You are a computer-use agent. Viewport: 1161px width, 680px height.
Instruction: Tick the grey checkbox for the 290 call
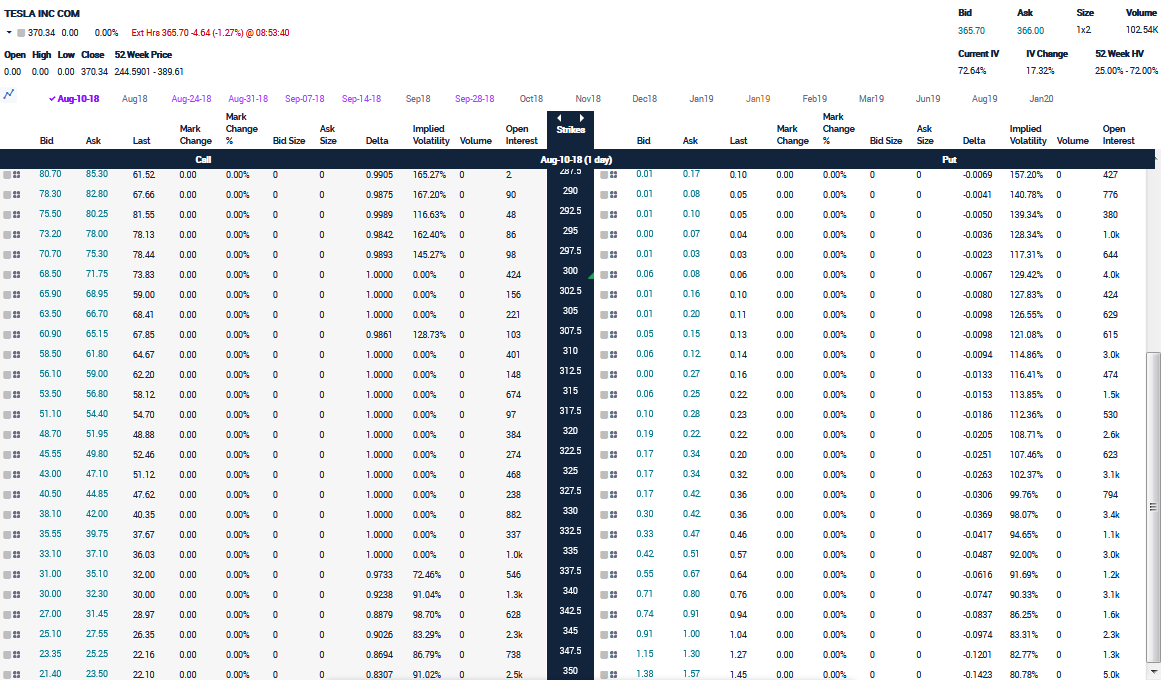point(7,195)
